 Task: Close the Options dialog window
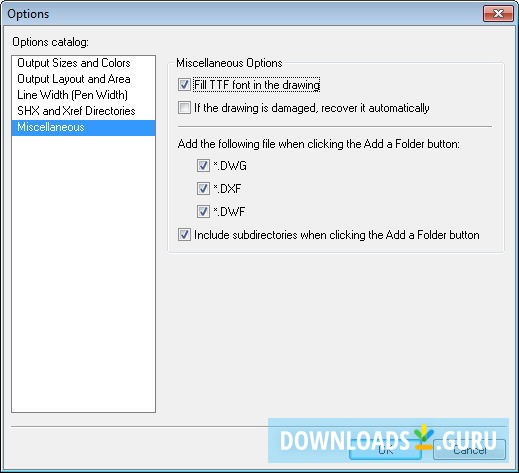tap(498, 14)
